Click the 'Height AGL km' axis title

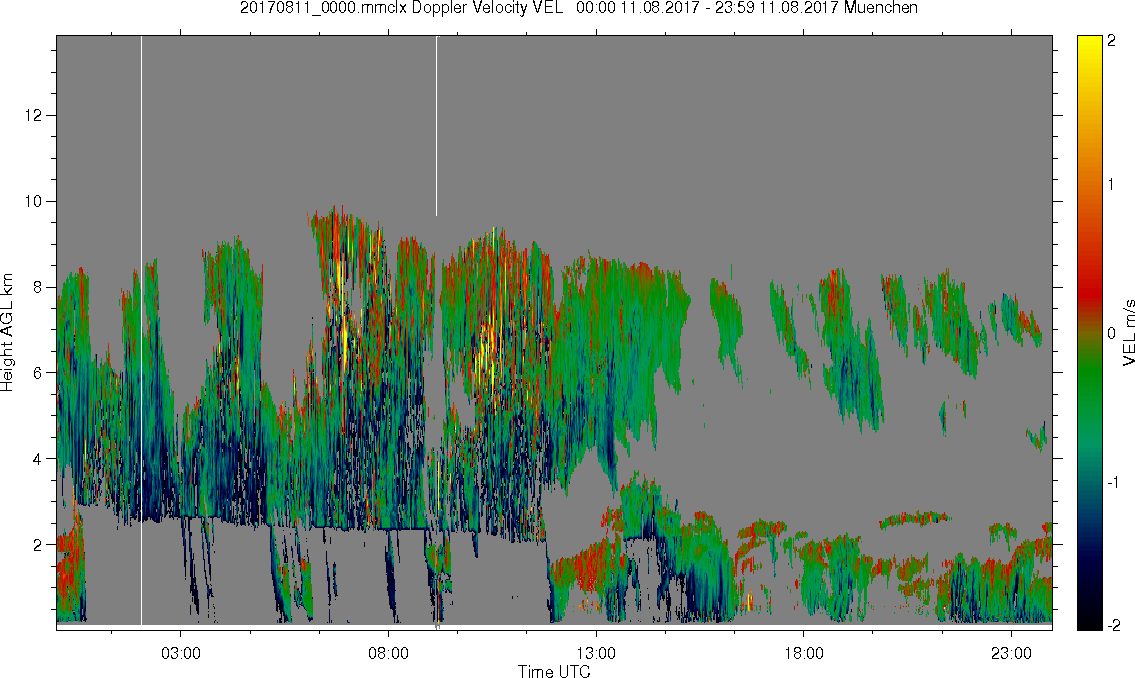7,333
